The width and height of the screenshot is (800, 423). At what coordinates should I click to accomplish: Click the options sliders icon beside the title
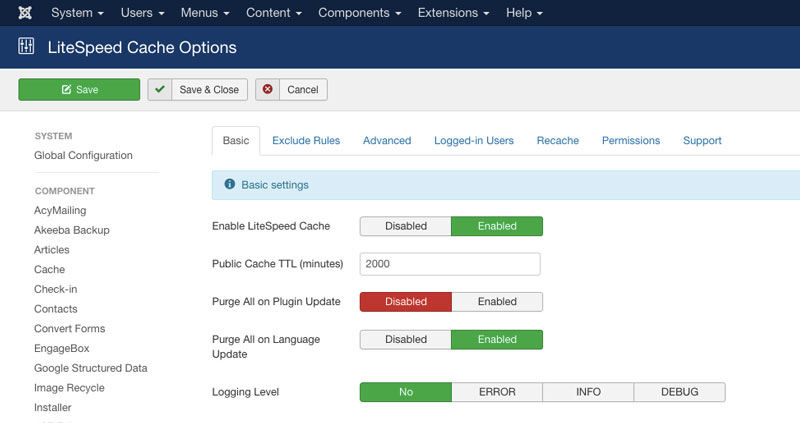[x=26, y=46]
